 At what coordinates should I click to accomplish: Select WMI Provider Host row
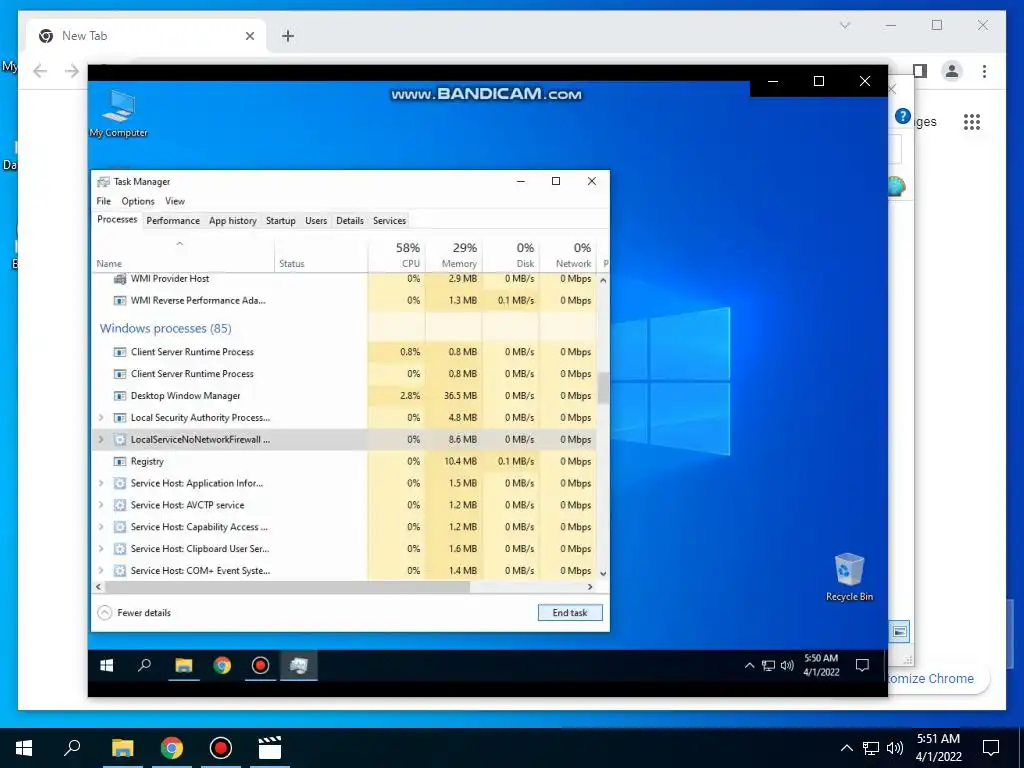click(x=344, y=279)
